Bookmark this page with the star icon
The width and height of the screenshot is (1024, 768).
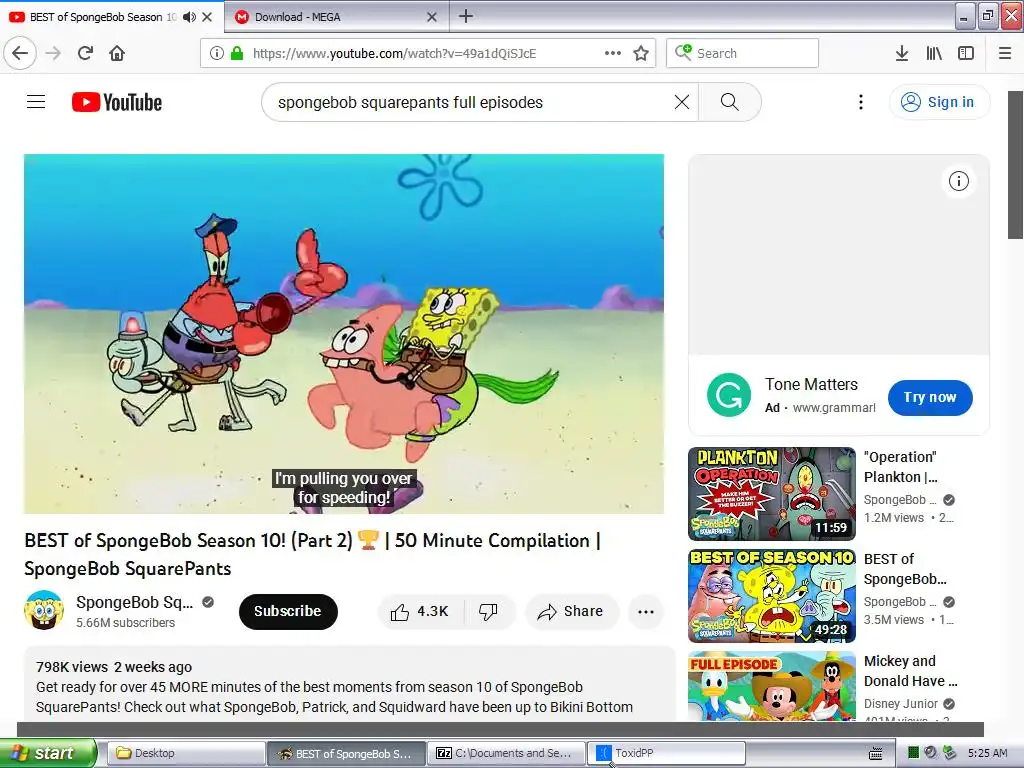pyautogui.click(x=641, y=53)
